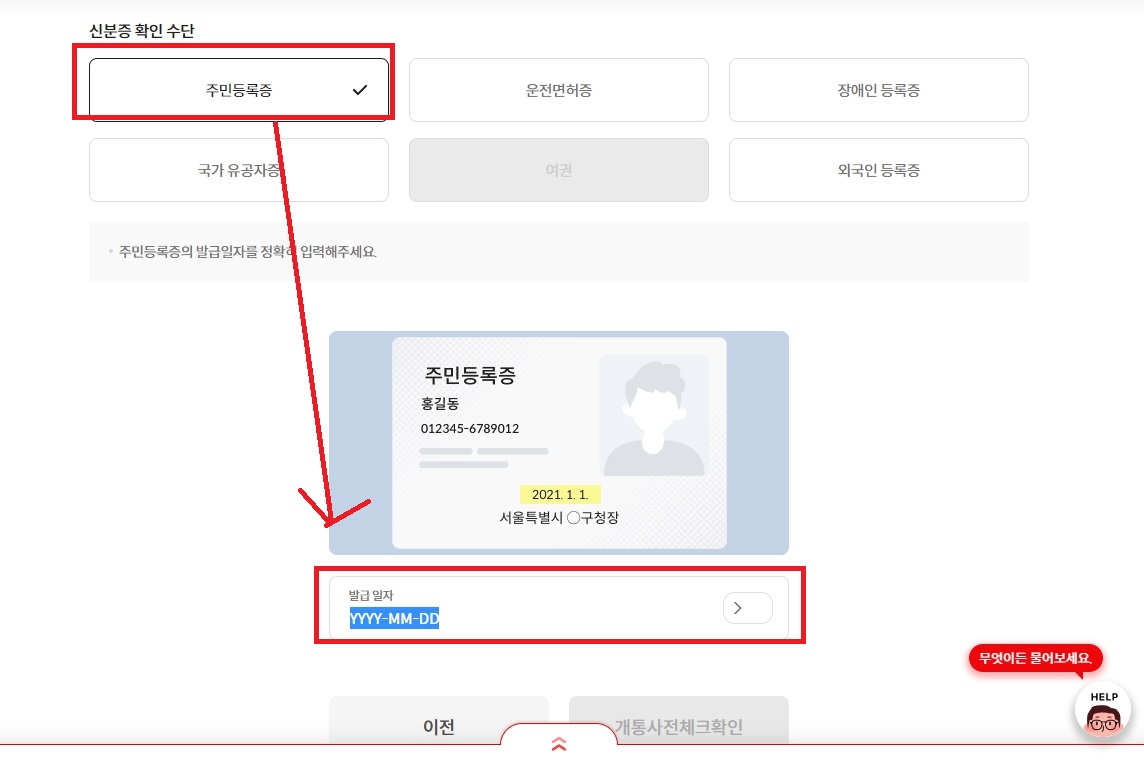
Task: Select the 장애인 등록증 option
Action: coord(878,90)
